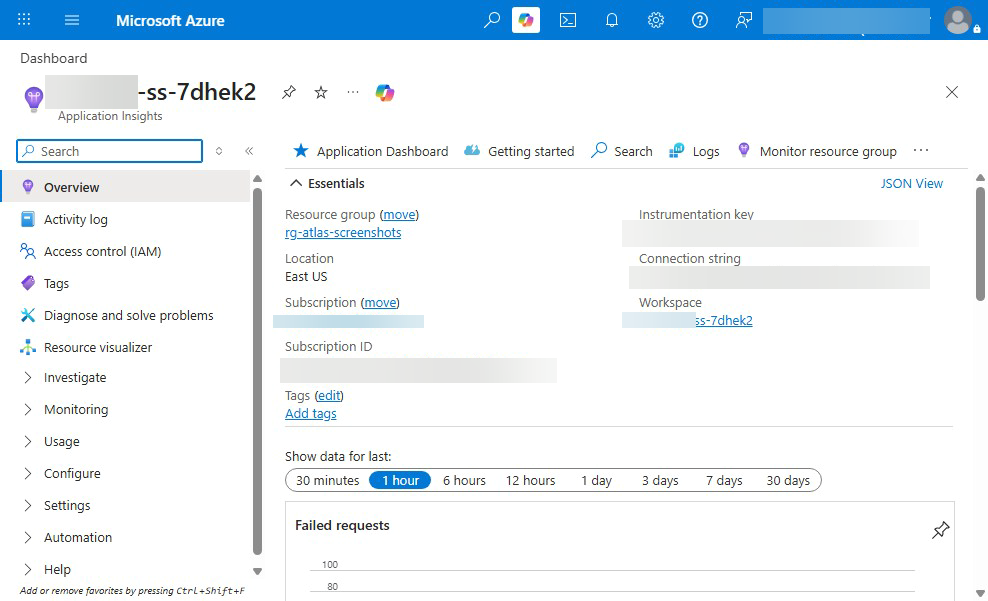Open rg-atlas-screenshots resource group link
This screenshot has width=988, height=601.
click(x=343, y=232)
